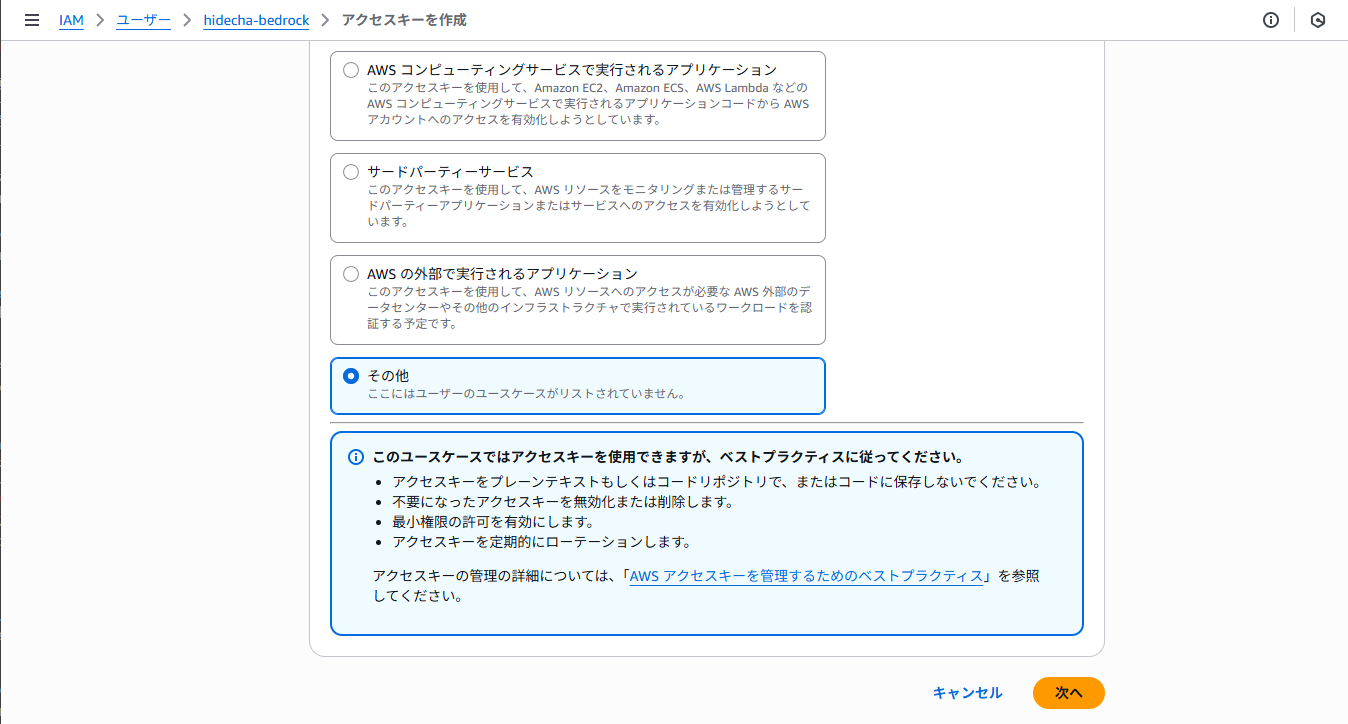The width and height of the screenshot is (1348, 724).
Task: Select the その他 radio option
Action: [350, 376]
